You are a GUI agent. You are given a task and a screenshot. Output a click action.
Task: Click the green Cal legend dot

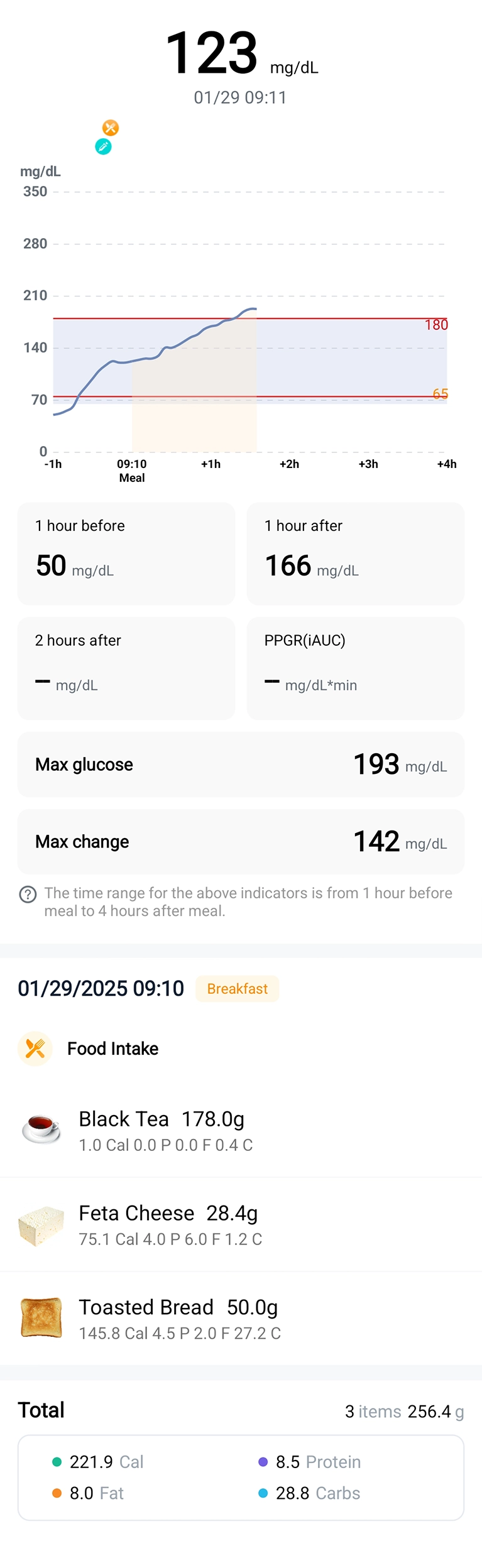pos(57,1462)
